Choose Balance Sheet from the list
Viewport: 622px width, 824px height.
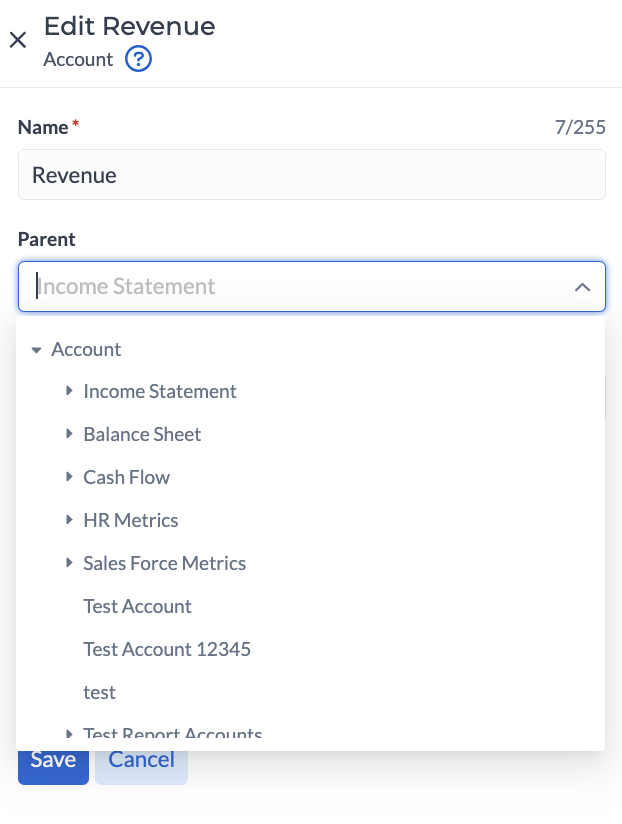tap(142, 434)
